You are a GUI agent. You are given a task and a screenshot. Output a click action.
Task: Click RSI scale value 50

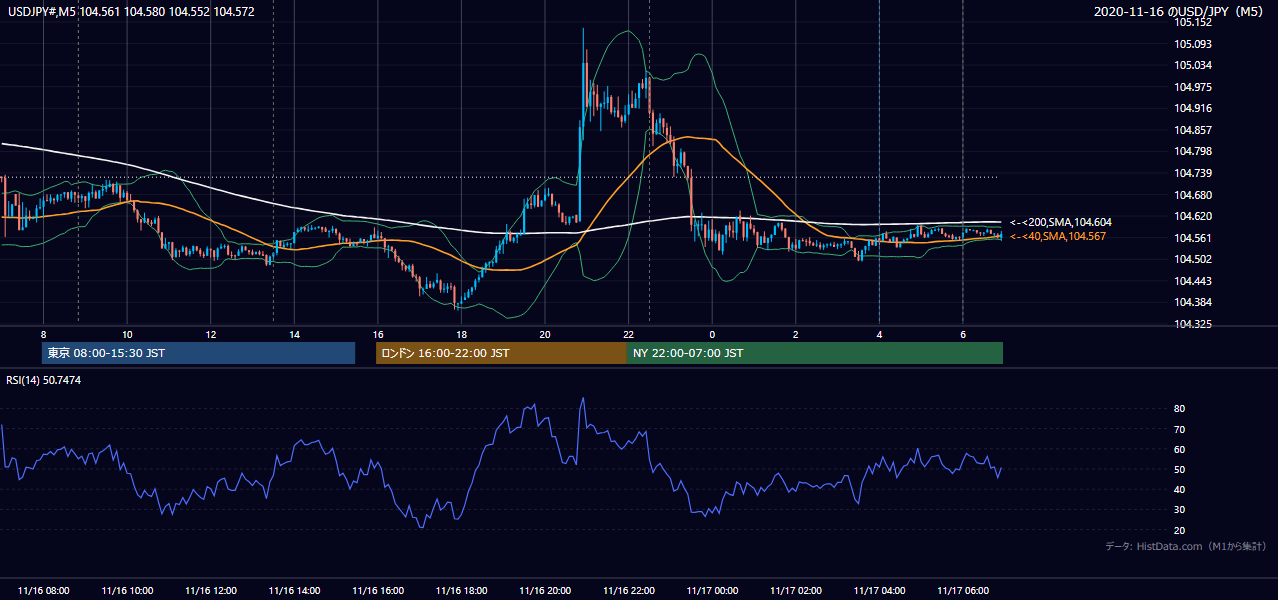tap(1180, 469)
